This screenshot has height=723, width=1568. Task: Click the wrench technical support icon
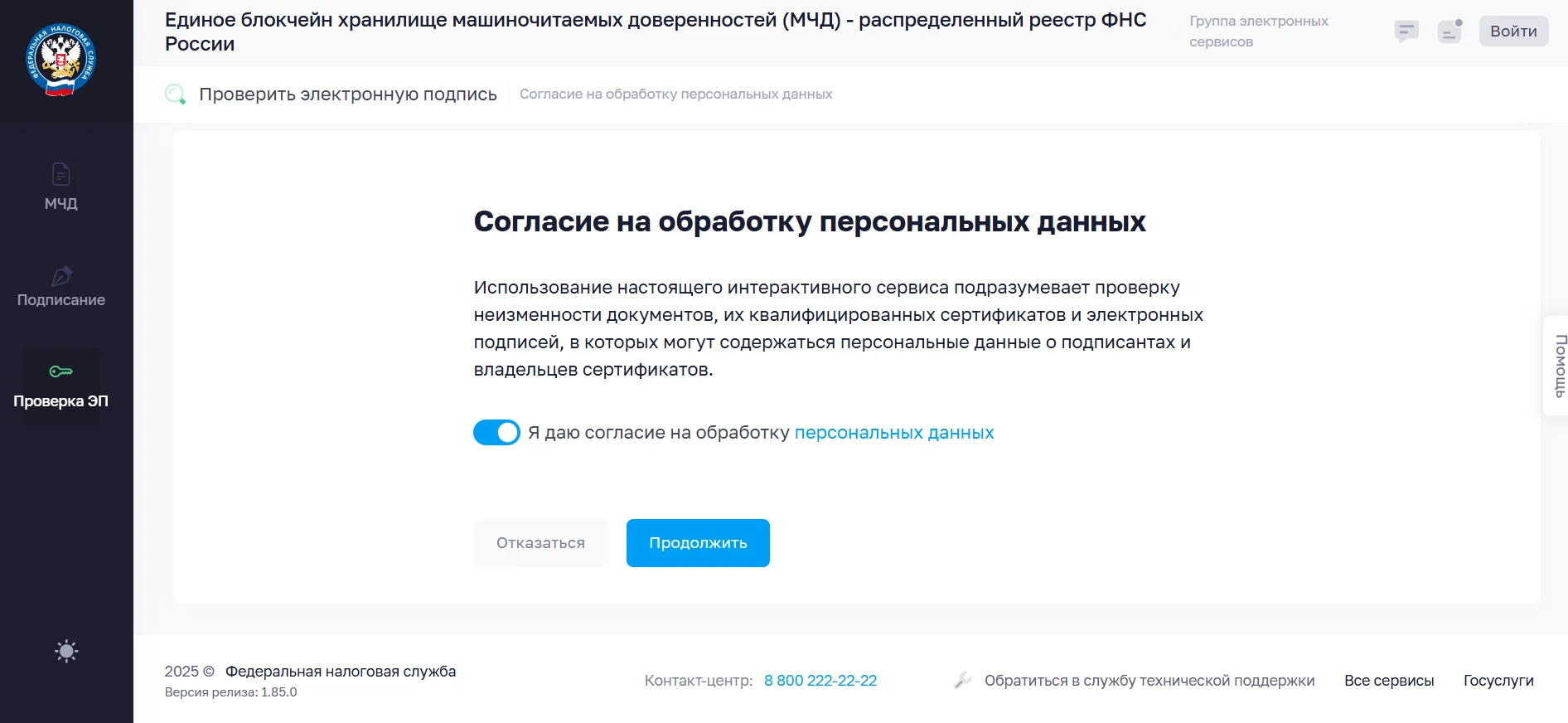(x=962, y=681)
